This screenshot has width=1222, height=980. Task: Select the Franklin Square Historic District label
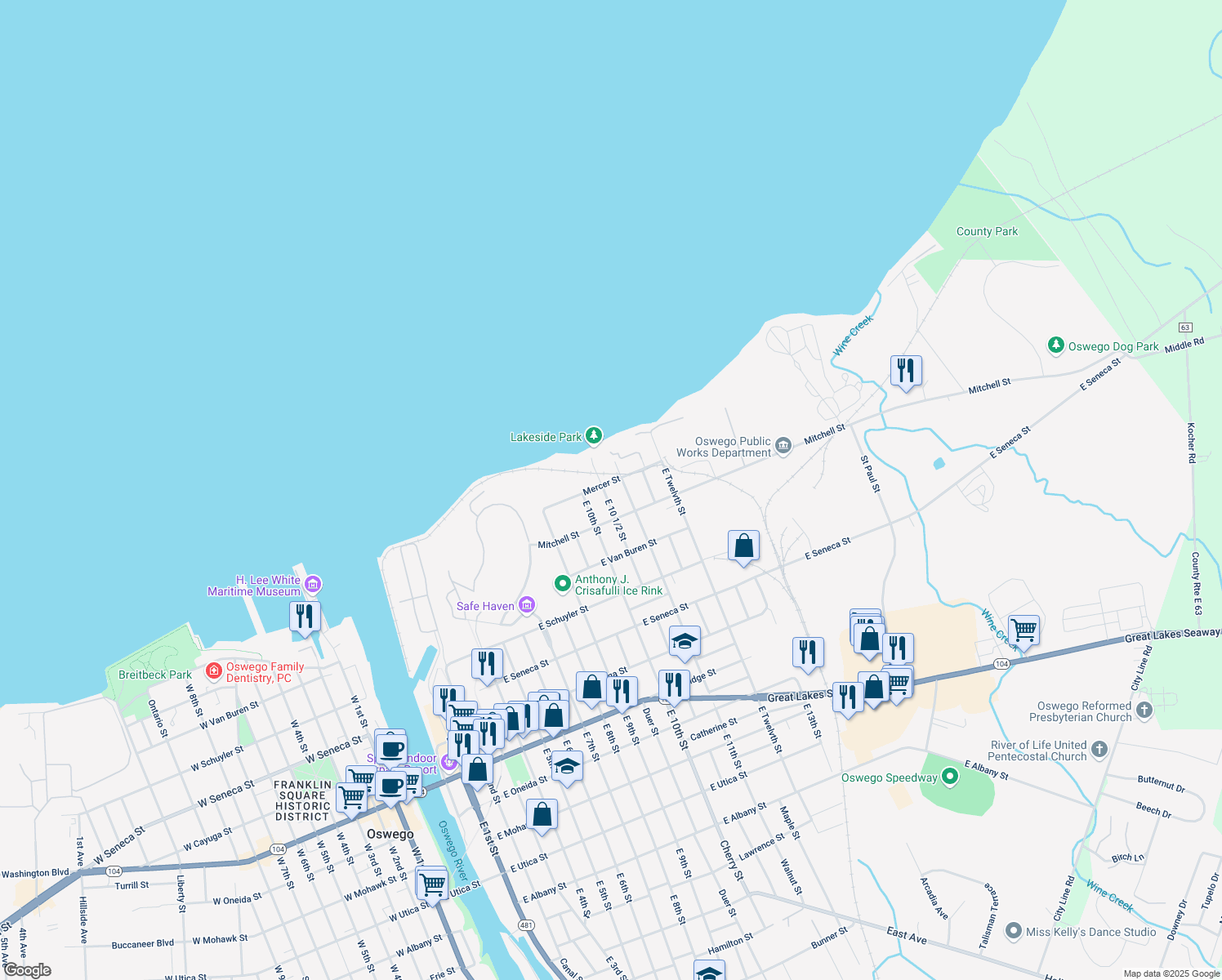(302, 800)
